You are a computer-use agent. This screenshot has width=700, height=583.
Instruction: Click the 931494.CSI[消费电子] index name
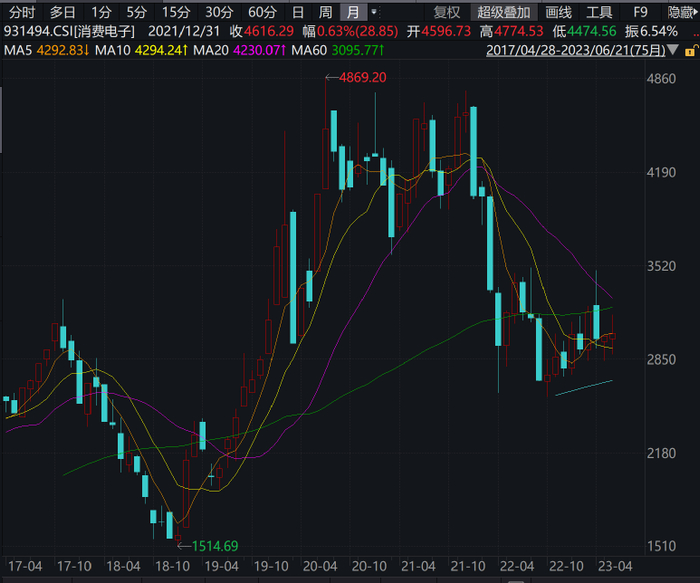[x=69, y=31]
